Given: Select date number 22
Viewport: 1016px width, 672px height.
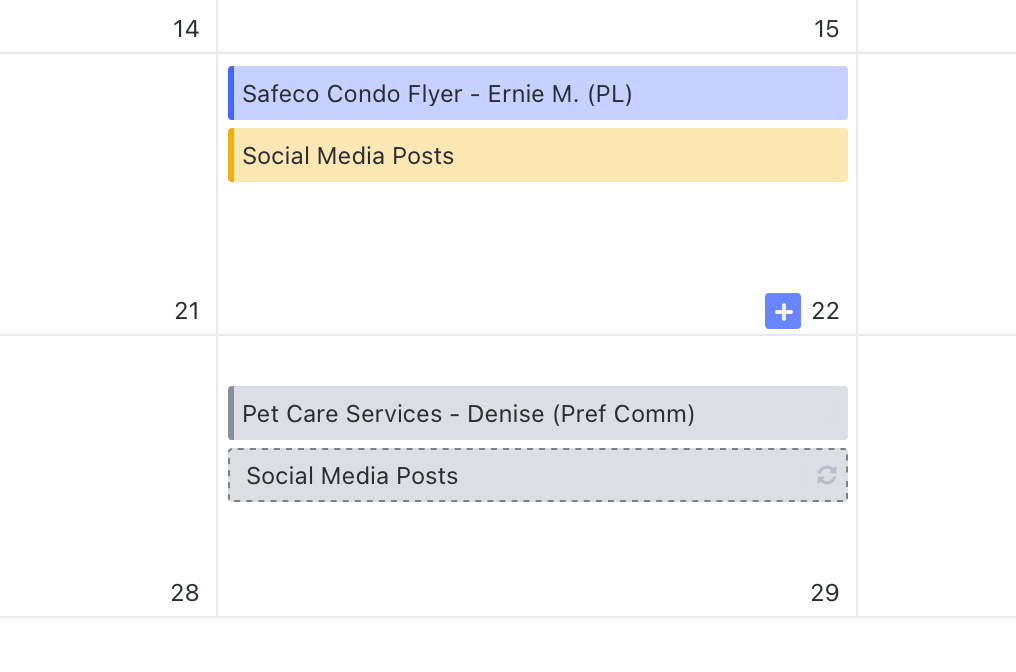Looking at the screenshot, I should pyautogui.click(x=826, y=311).
